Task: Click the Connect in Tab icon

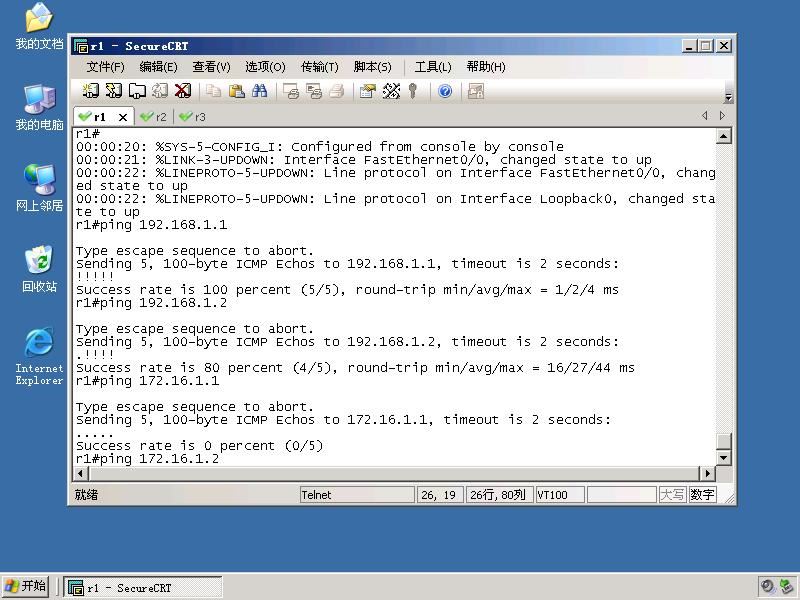Action: pyautogui.click(x=137, y=91)
